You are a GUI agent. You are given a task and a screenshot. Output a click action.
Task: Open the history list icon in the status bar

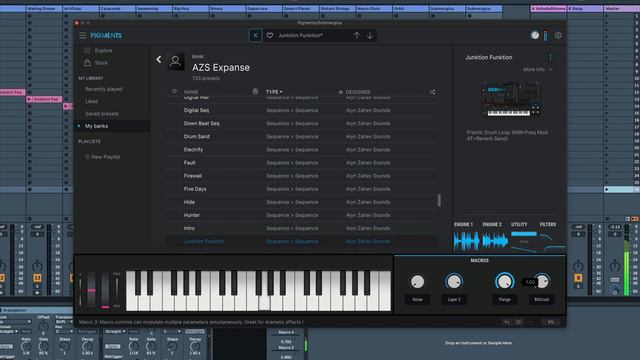point(518,322)
